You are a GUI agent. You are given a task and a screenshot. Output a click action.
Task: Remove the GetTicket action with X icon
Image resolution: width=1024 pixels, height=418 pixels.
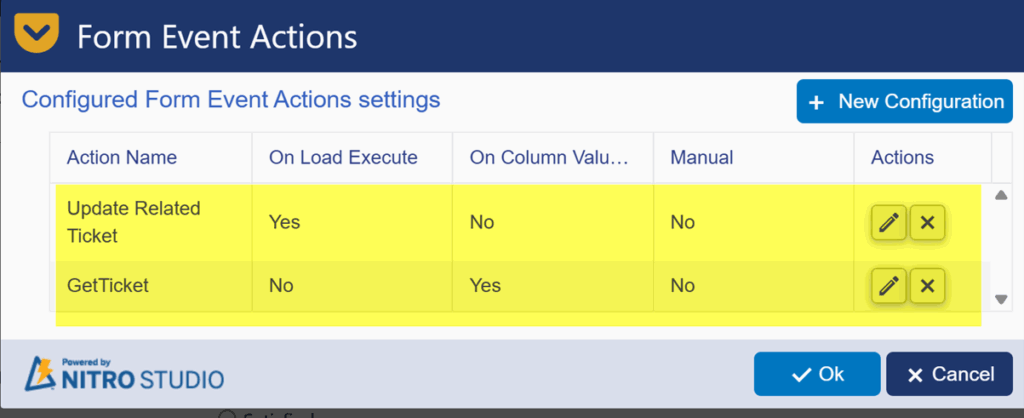pos(927,287)
